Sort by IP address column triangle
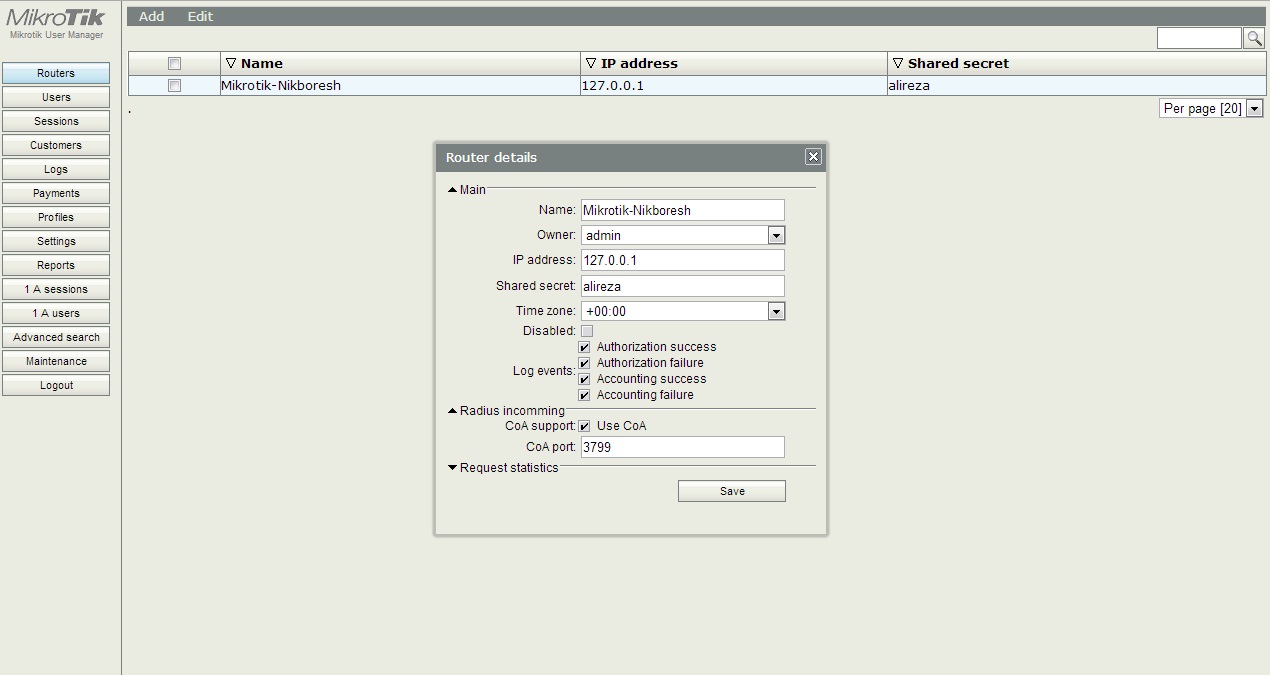This screenshot has width=1270, height=675. tap(591, 63)
